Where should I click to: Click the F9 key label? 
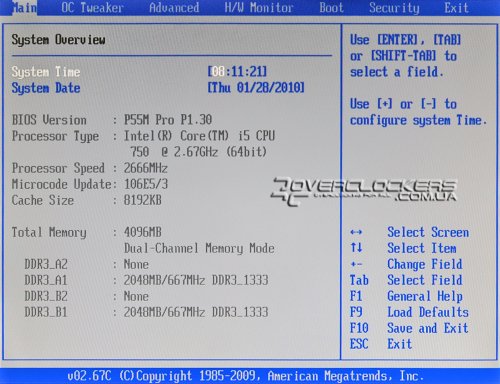pos(356,312)
